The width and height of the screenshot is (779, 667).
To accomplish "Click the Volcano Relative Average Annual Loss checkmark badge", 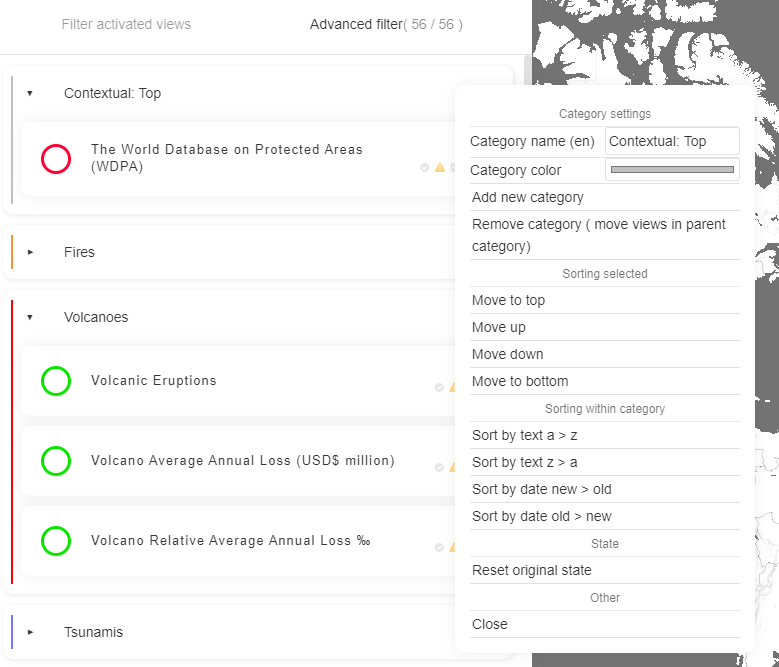I will click(x=439, y=547).
